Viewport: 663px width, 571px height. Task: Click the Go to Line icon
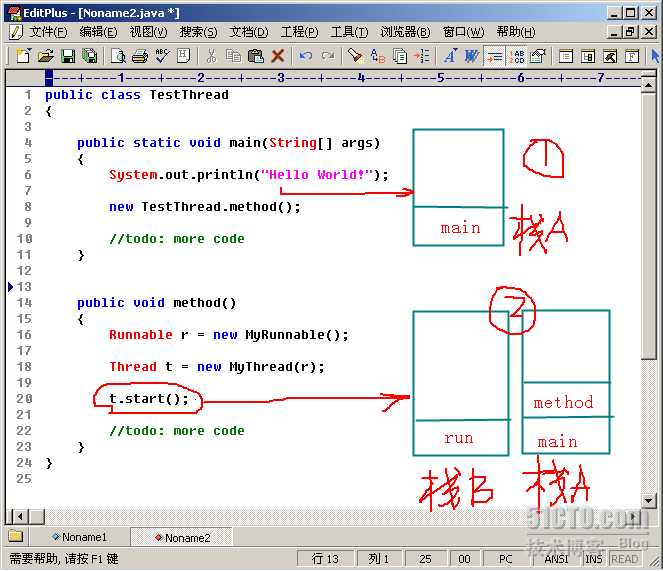[422, 56]
